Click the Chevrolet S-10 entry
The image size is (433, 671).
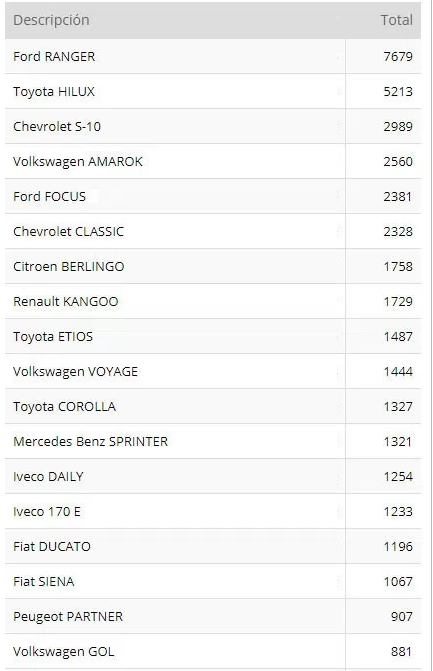pos(57,126)
